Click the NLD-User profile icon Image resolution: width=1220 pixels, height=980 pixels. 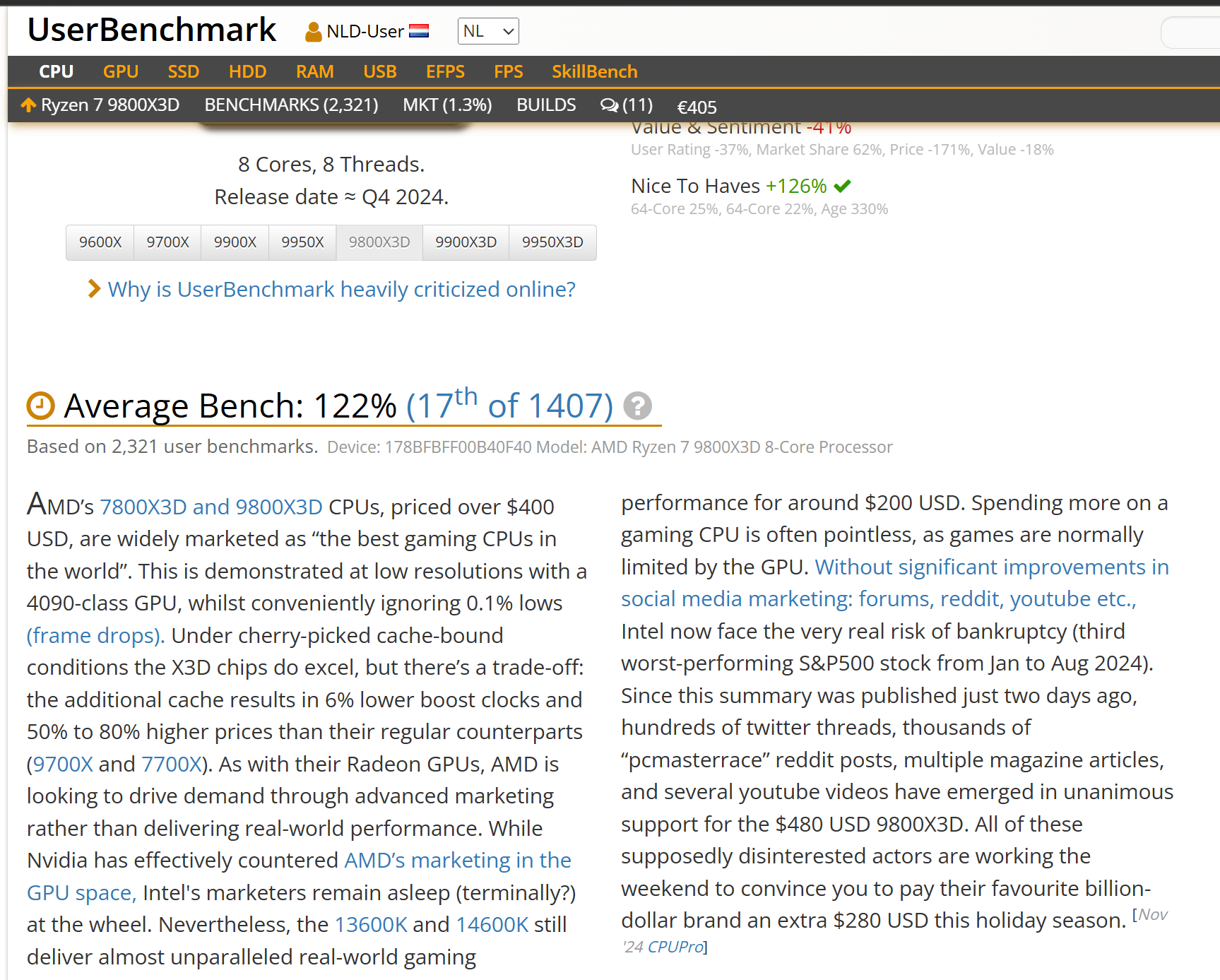pos(313,32)
